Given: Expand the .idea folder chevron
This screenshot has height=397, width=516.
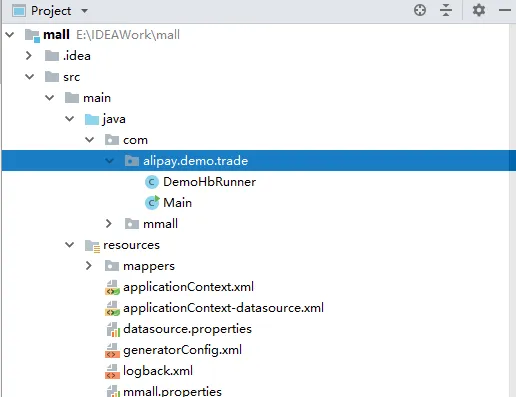Looking at the screenshot, I should click(x=29, y=56).
